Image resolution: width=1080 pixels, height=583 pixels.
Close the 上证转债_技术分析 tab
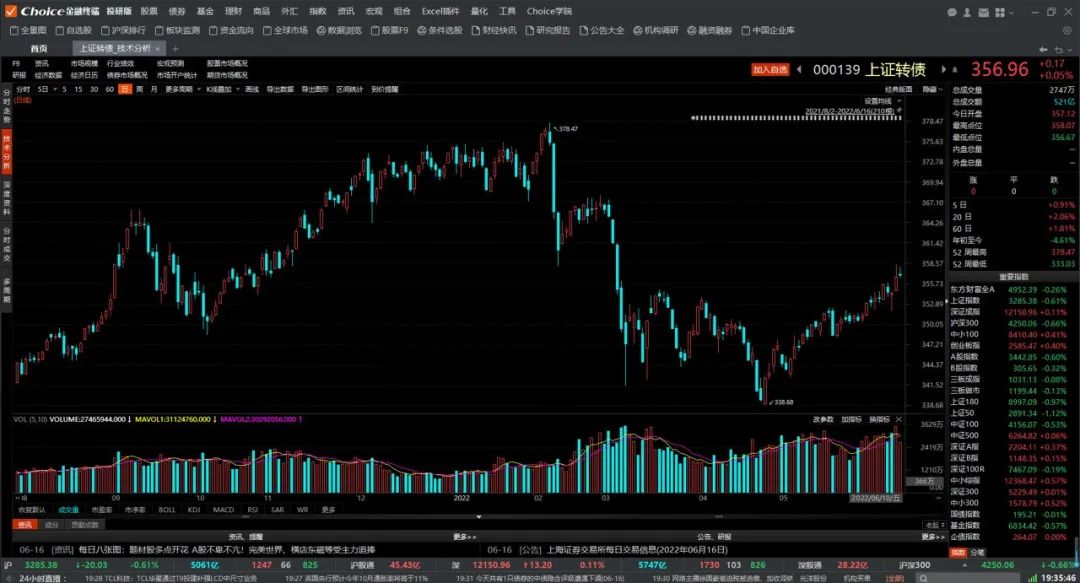159,48
